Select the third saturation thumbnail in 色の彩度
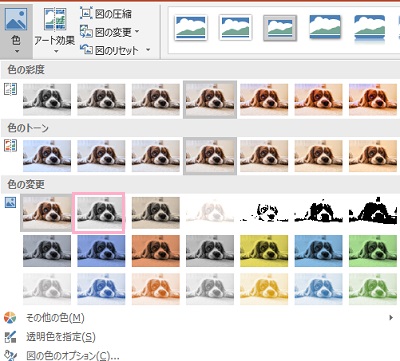Viewport: 400px width, 361px height. click(x=156, y=99)
